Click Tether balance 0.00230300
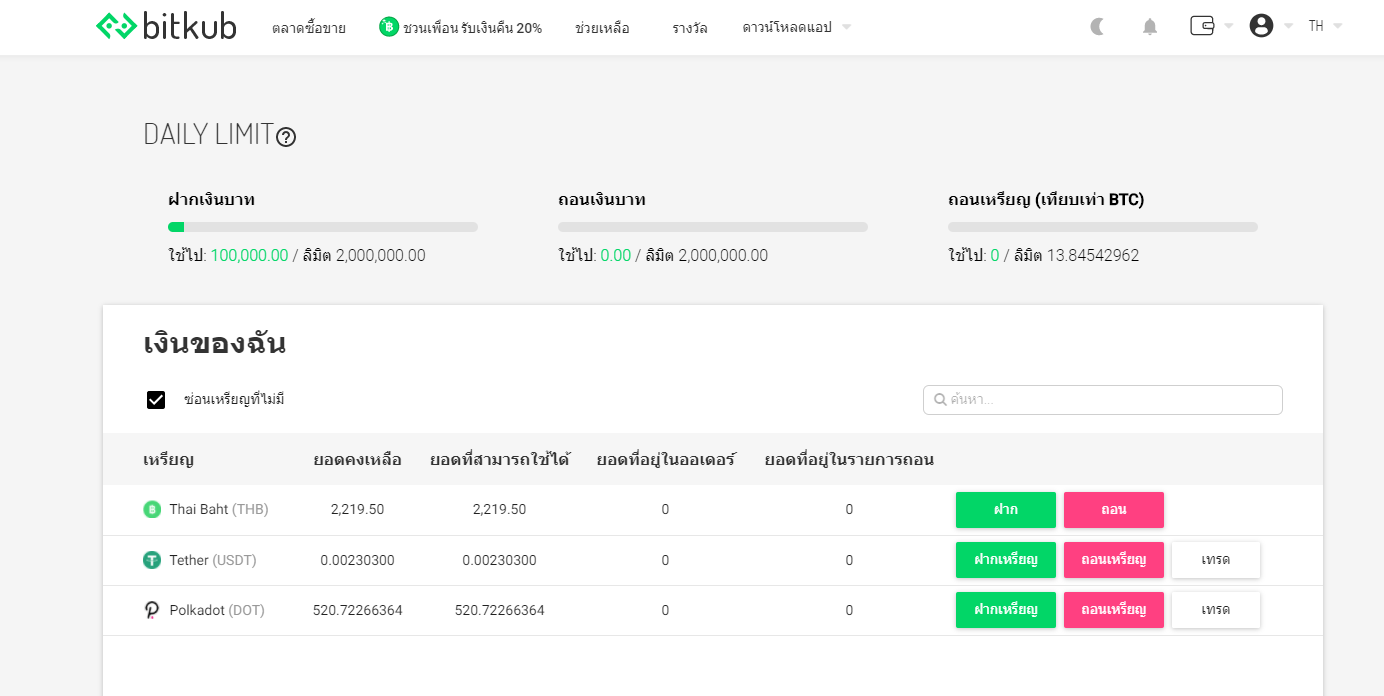 [357, 560]
